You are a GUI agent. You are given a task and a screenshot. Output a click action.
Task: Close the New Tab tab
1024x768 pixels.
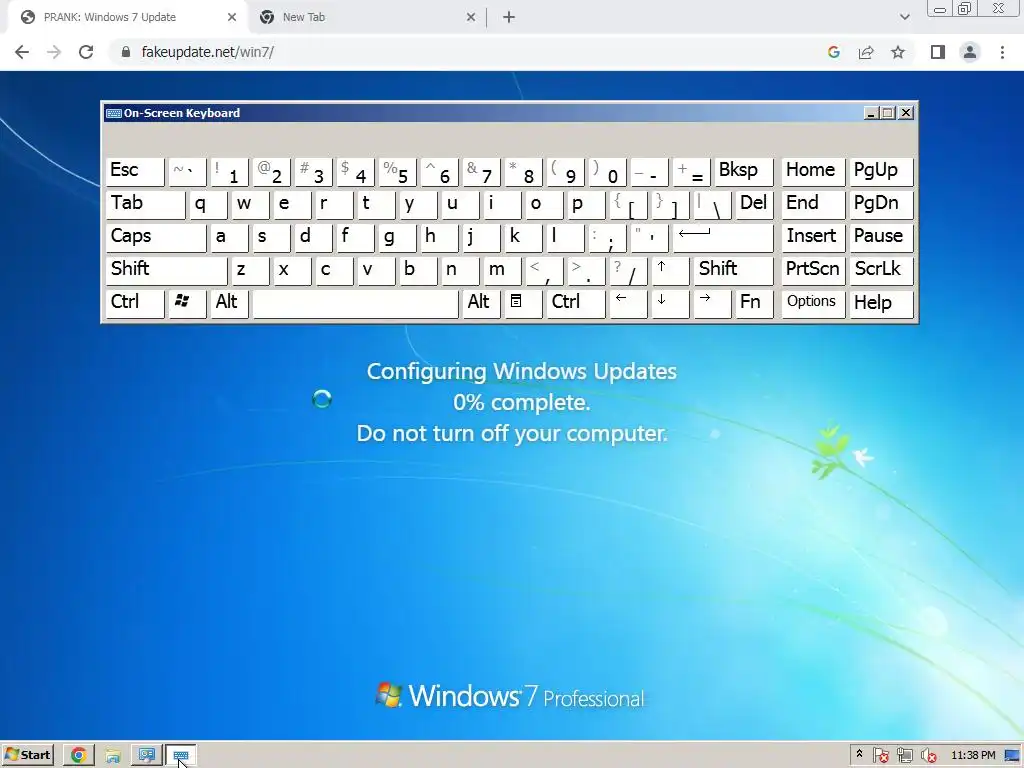click(x=471, y=18)
